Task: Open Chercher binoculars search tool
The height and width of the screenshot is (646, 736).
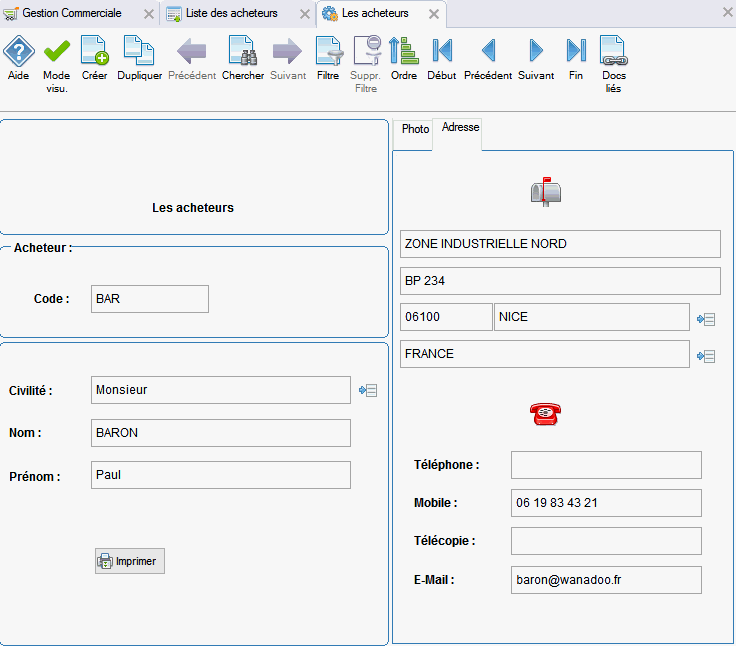Action: click(x=243, y=59)
